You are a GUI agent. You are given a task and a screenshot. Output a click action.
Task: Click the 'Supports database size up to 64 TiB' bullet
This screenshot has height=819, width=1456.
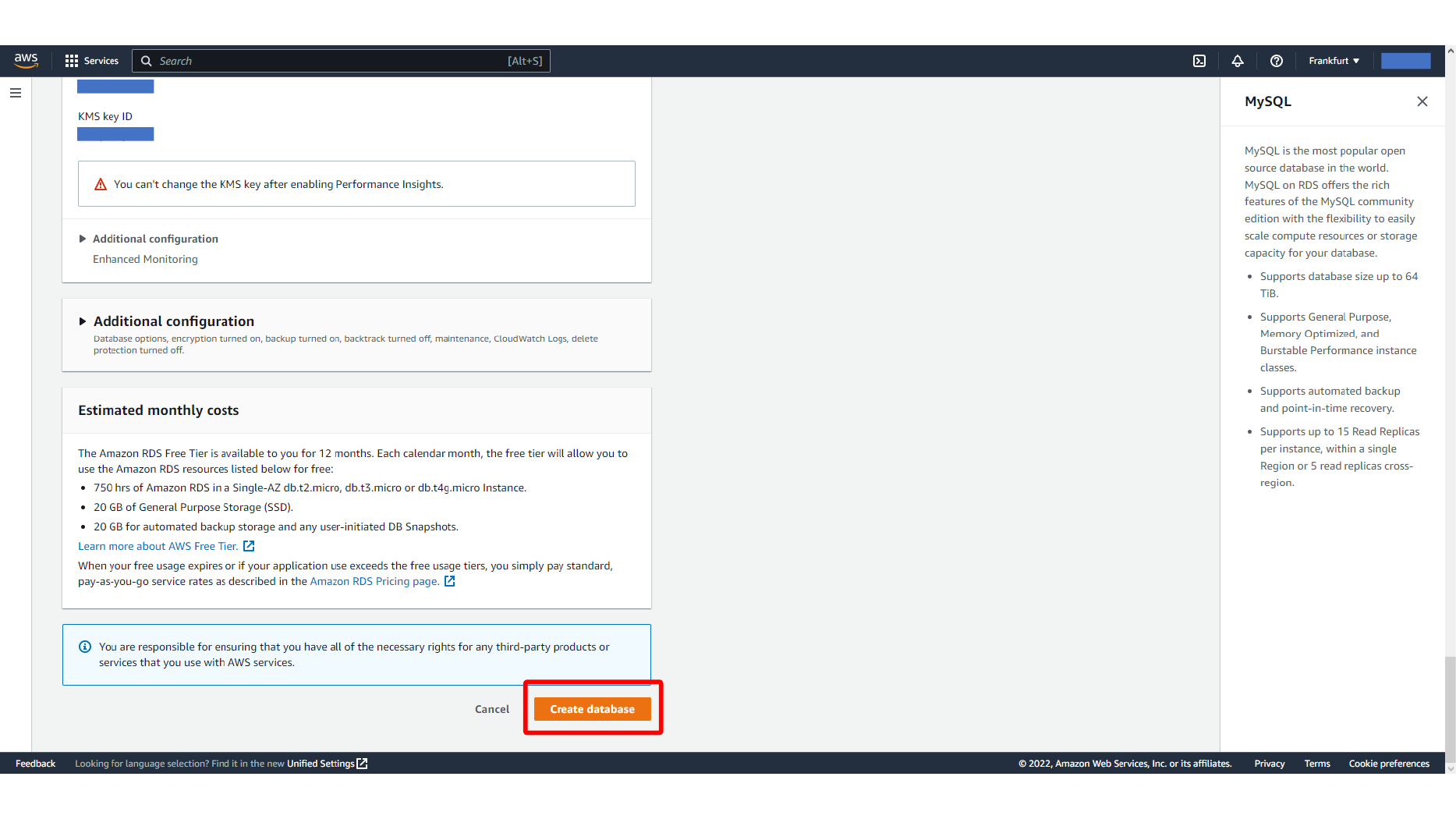click(x=1339, y=285)
